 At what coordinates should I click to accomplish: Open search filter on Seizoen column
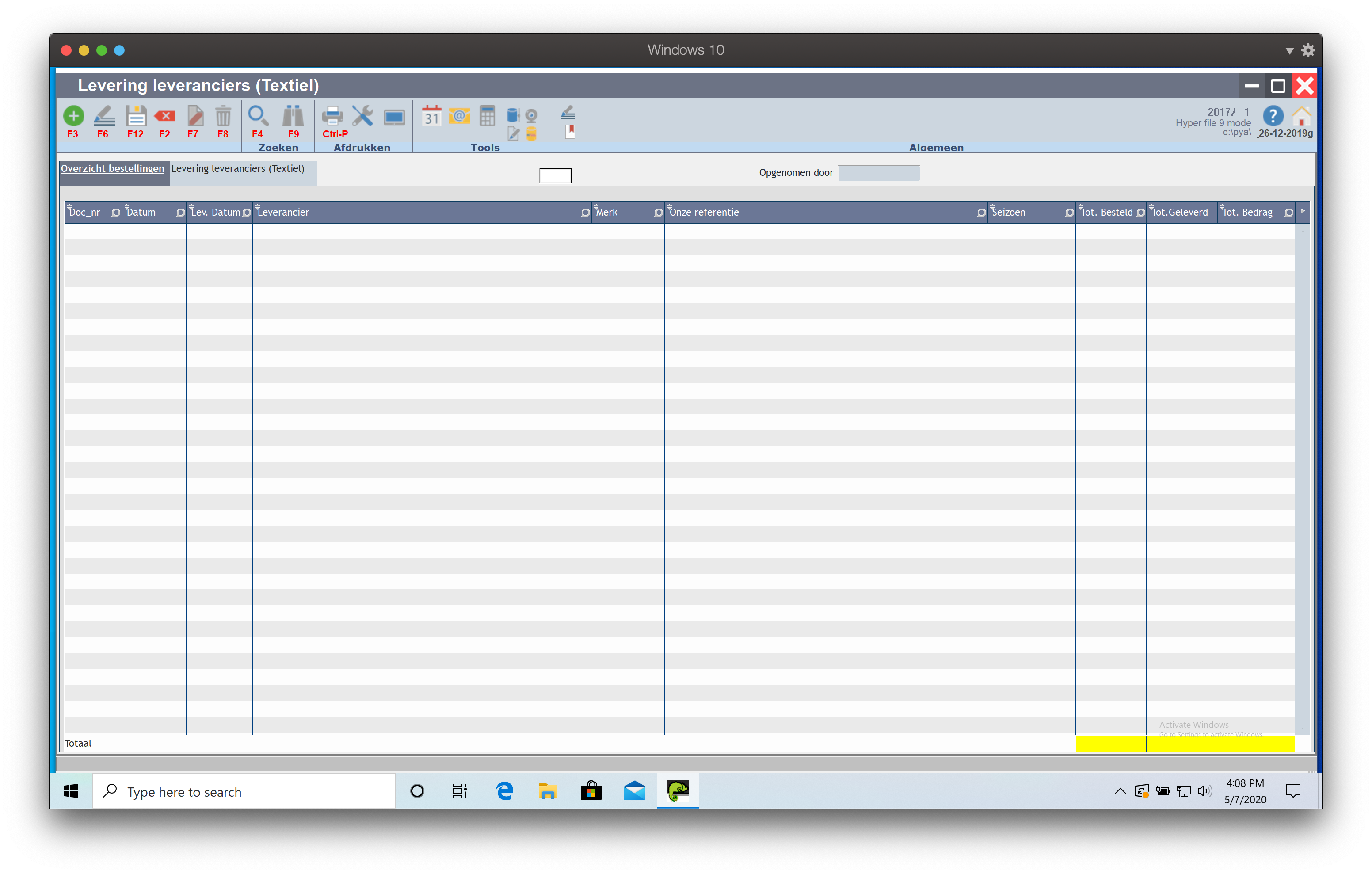pyautogui.click(x=1069, y=213)
